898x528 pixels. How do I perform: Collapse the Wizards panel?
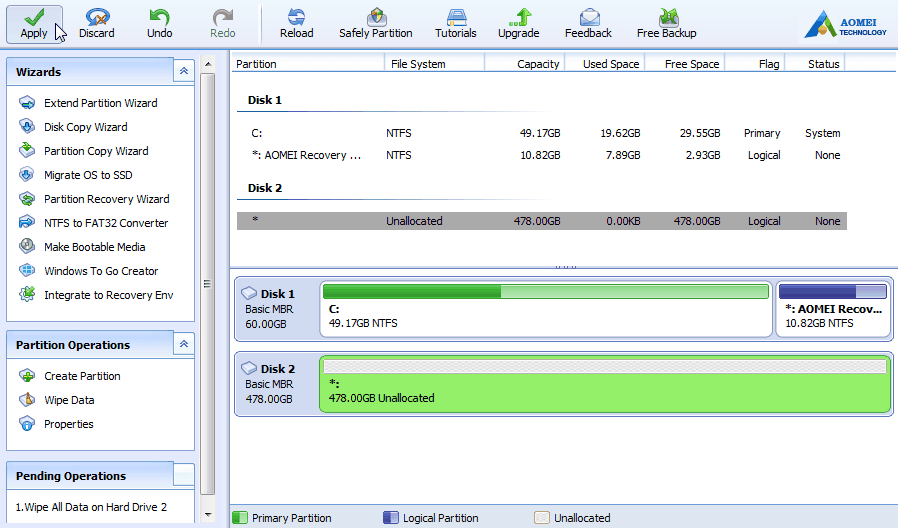pyautogui.click(x=184, y=71)
